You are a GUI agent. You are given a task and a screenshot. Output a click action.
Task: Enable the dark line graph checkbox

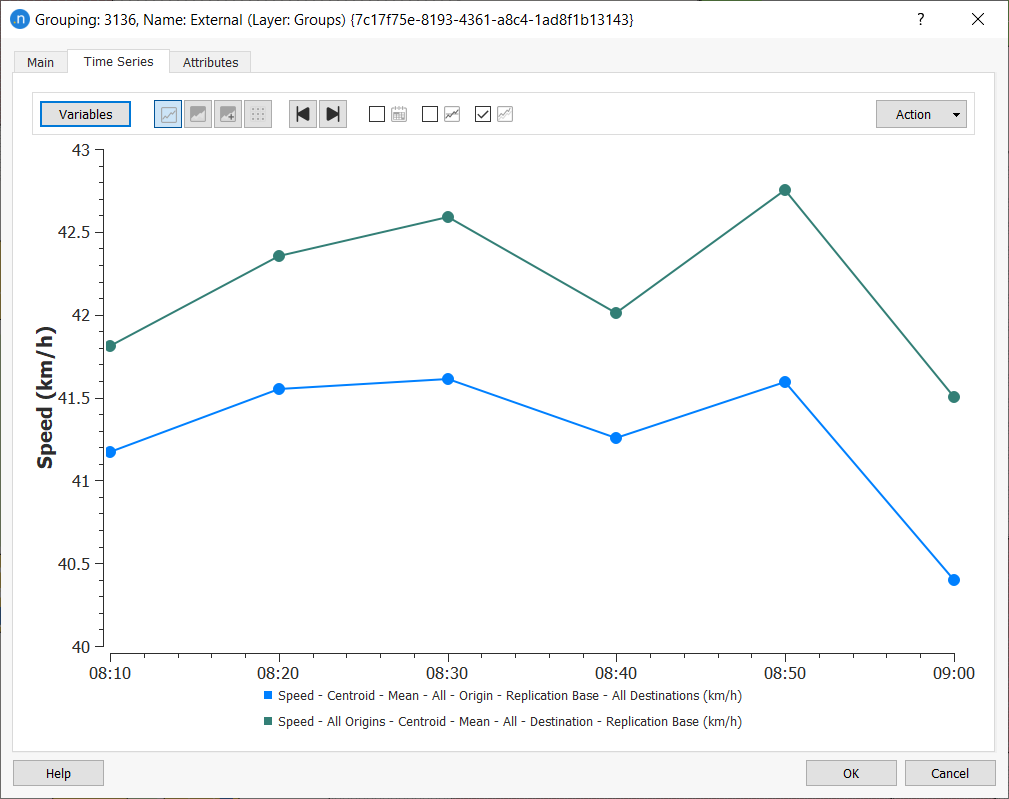pyautogui.click(x=430, y=114)
